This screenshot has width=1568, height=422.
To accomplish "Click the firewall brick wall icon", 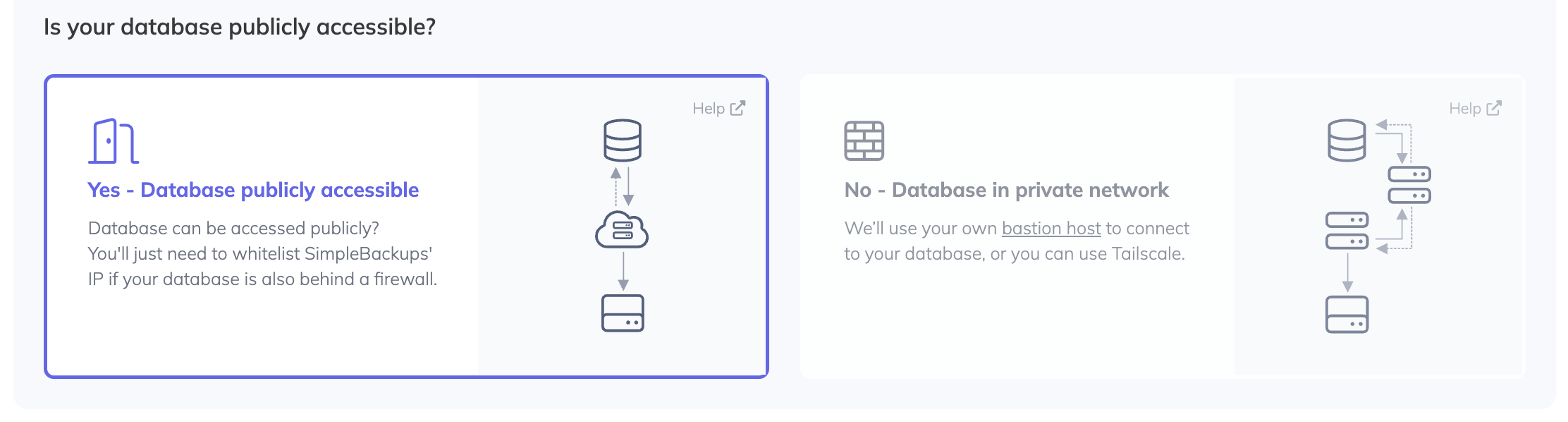I will [x=864, y=140].
